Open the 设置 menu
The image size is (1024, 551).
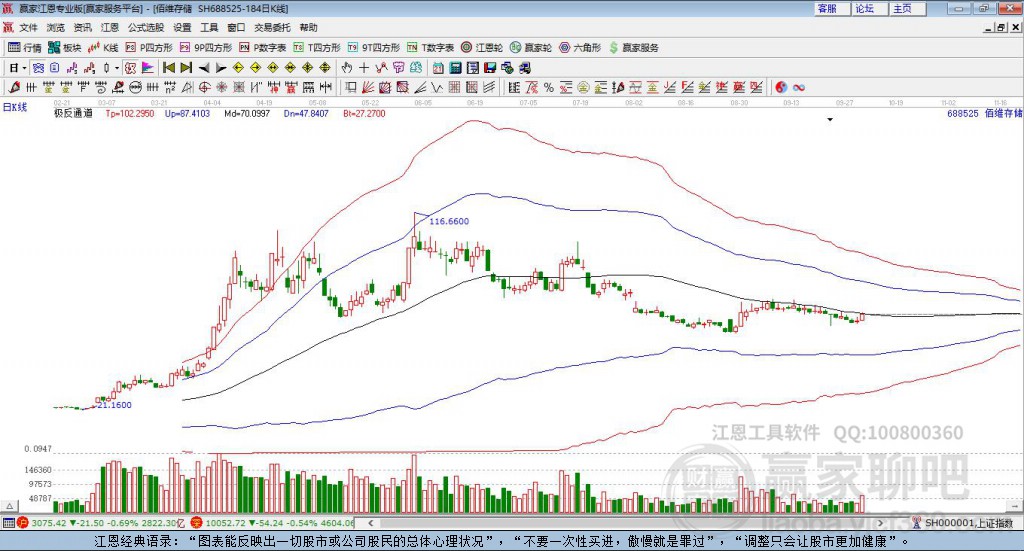pyautogui.click(x=182, y=27)
